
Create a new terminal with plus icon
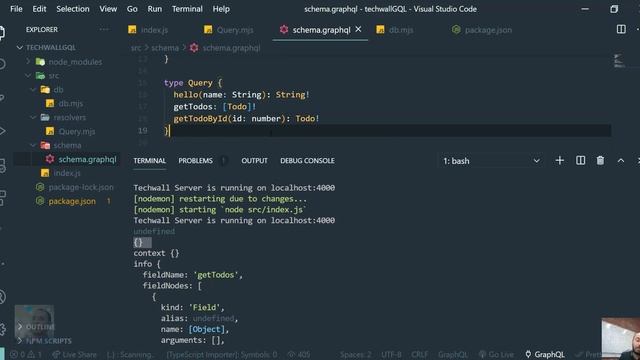(x=560, y=160)
